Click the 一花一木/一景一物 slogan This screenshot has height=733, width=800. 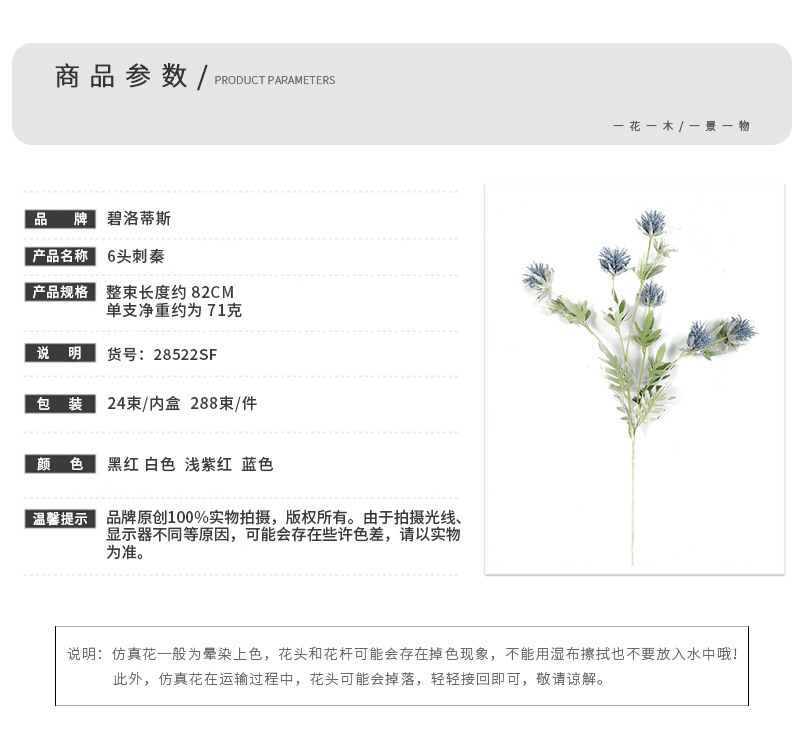pyautogui.click(x=681, y=125)
